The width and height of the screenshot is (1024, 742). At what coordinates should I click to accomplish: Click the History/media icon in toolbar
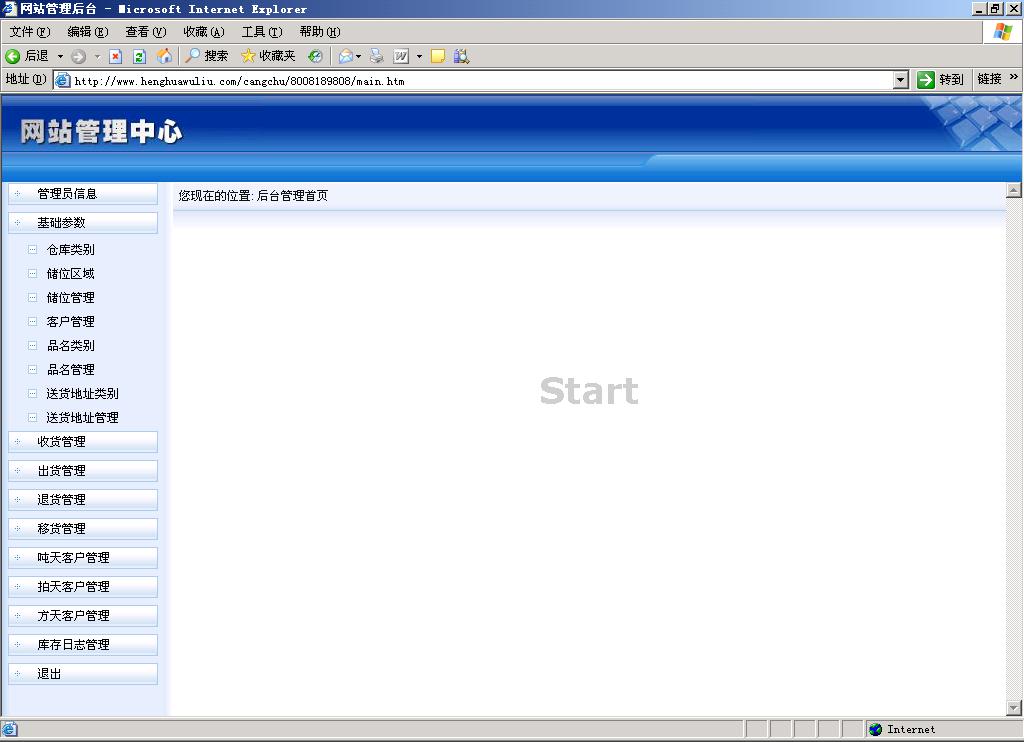(315, 56)
